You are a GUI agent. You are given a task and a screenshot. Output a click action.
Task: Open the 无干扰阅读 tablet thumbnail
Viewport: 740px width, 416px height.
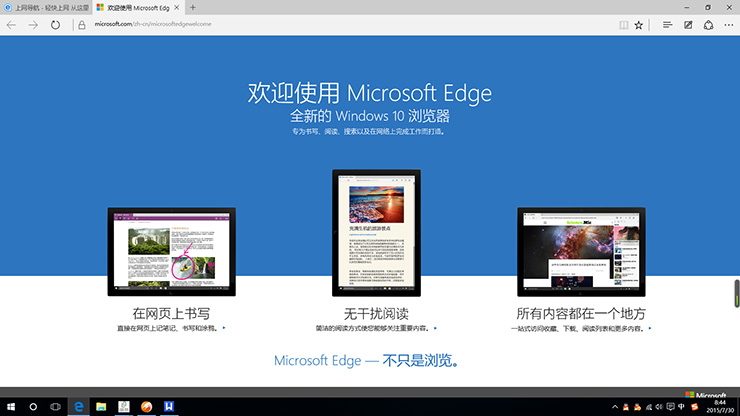[x=376, y=233]
